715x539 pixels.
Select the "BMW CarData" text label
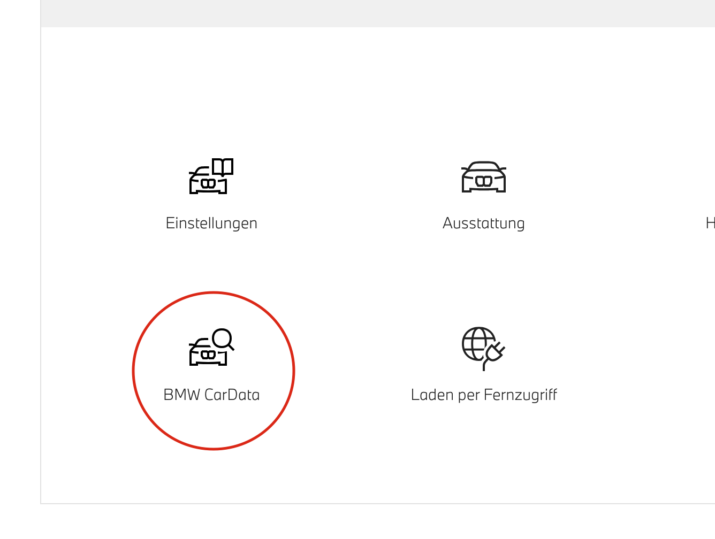(211, 395)
